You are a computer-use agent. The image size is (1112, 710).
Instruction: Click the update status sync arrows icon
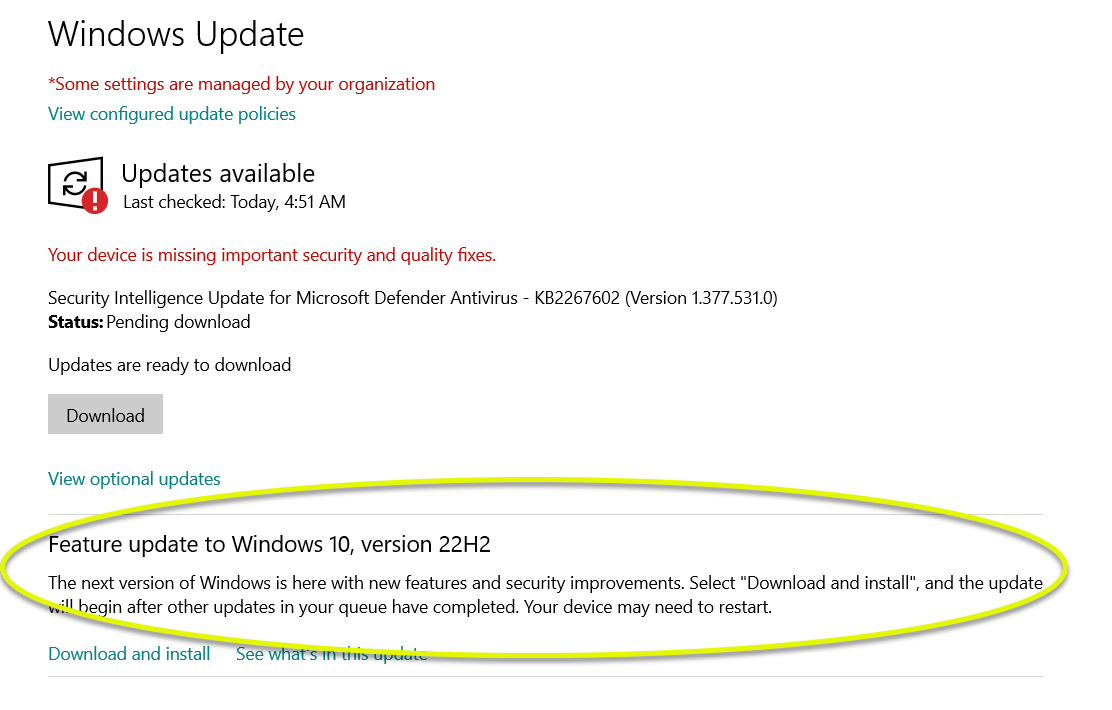[74, 183]
